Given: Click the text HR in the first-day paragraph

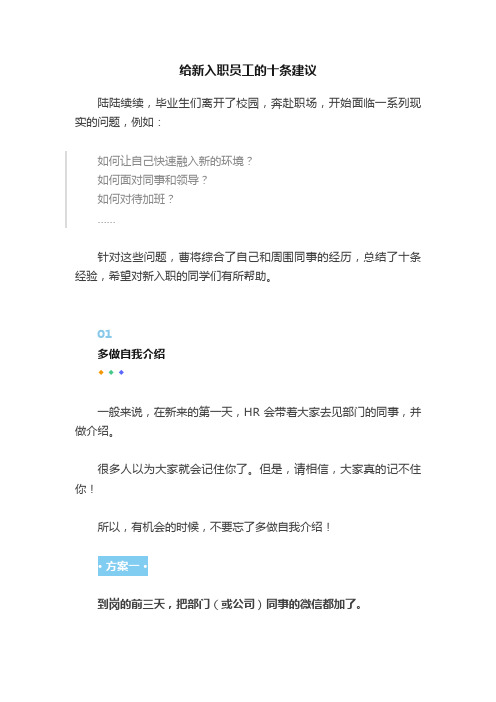Looking at the screenshot, I should pyautogui.click(x=252, y=412).
